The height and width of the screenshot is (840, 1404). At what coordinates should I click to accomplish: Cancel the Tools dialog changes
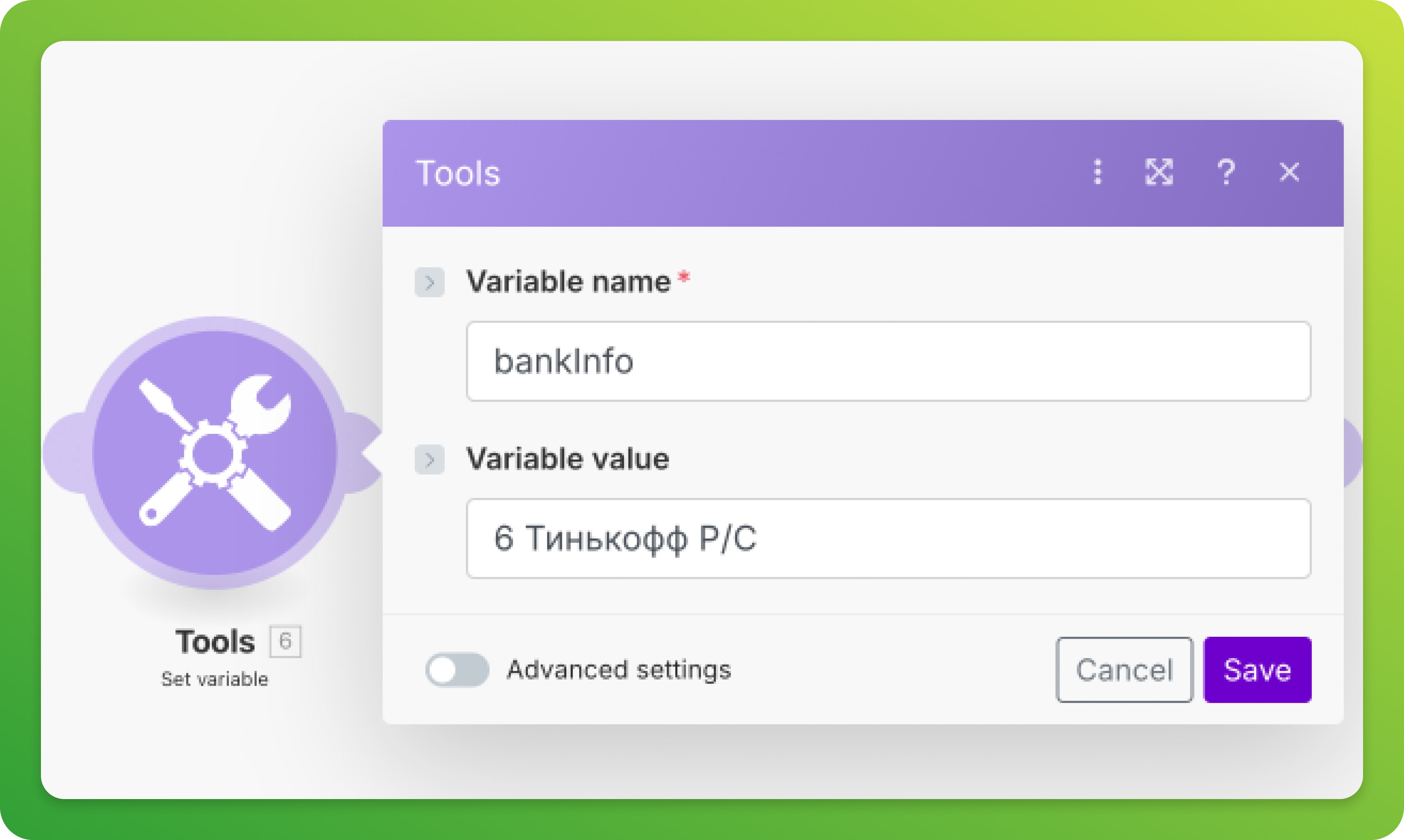point(1124,670)
